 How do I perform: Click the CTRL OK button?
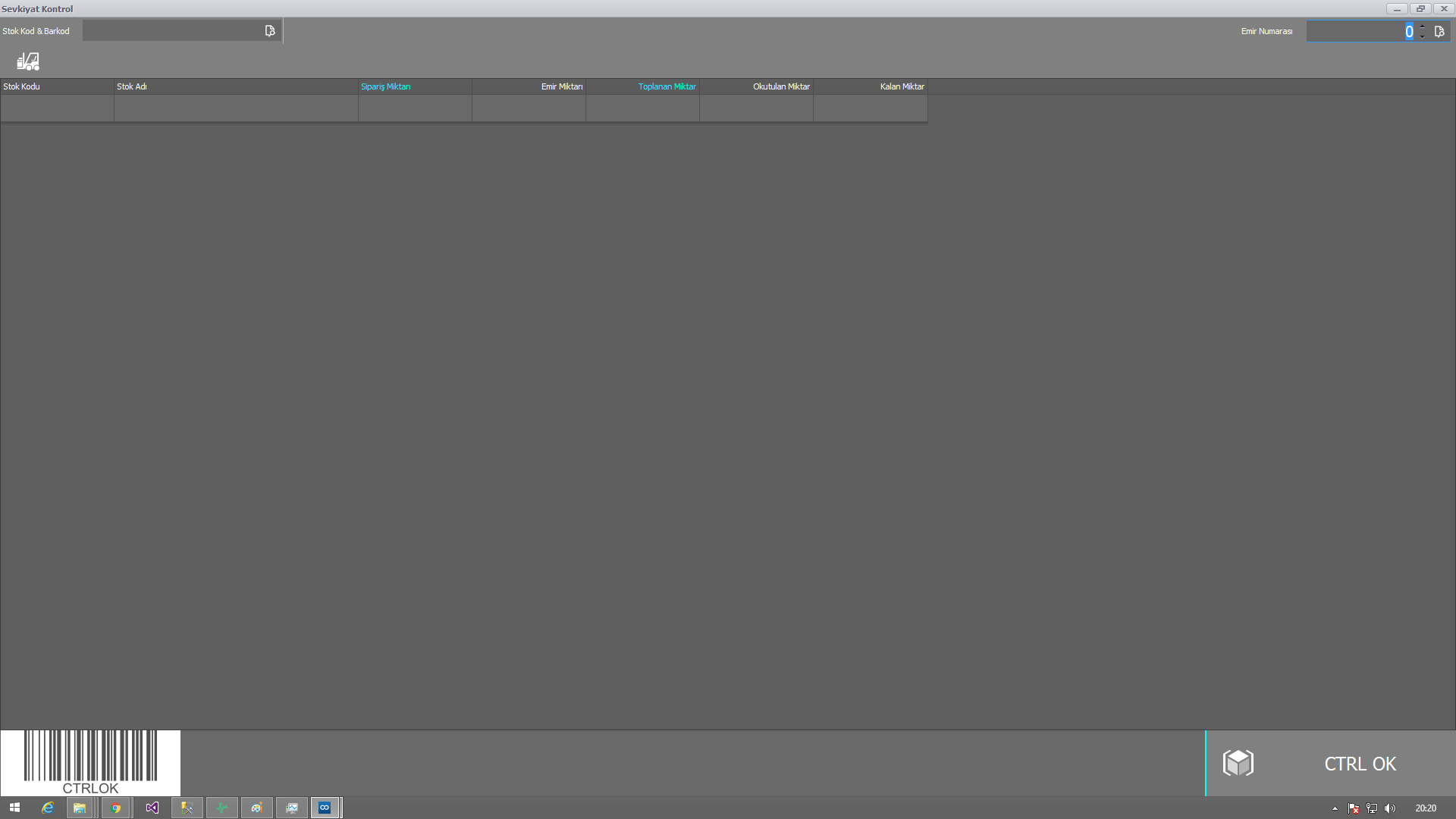click(x=1331, y=763)
